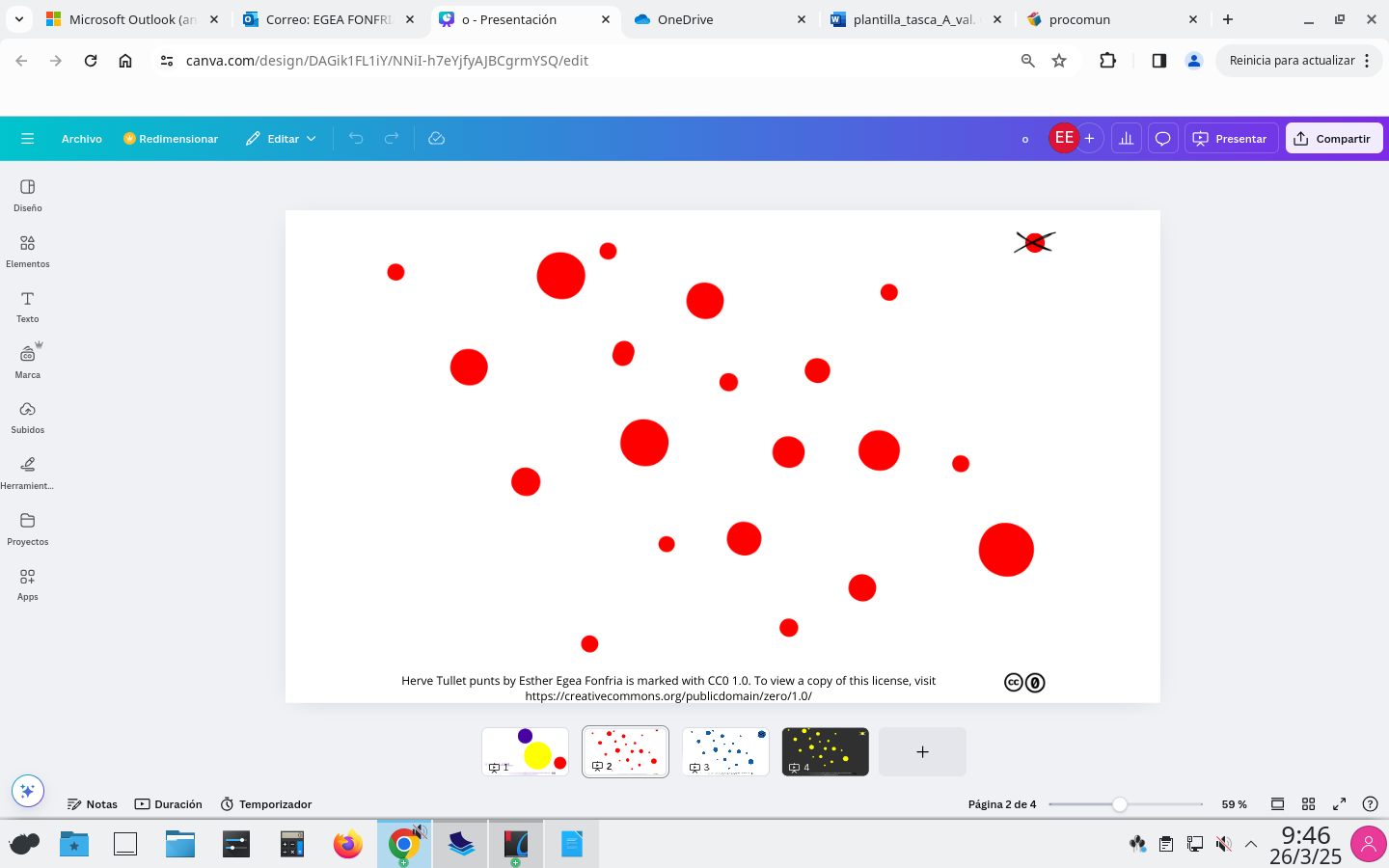
Task: Open the Elementos panel
Action: (x=27, y=251)
